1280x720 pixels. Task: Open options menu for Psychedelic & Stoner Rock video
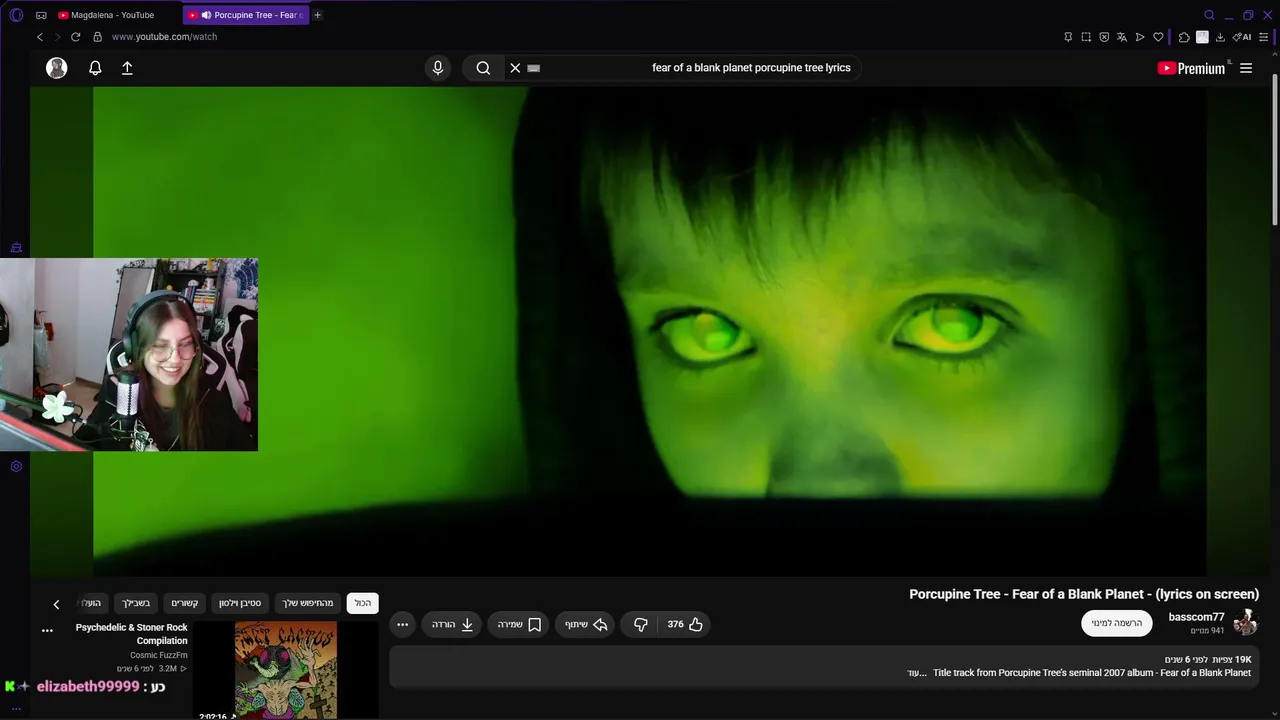pos(47,630)
